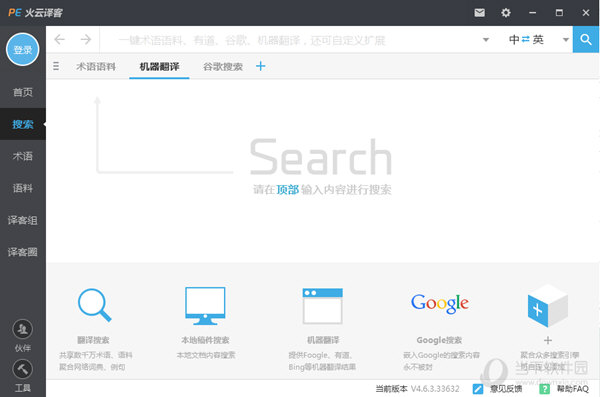Open the language pair dropdown arrow
Image resolution: width=600 pixels, height=397 pixels.
click(x=566, y=40)
